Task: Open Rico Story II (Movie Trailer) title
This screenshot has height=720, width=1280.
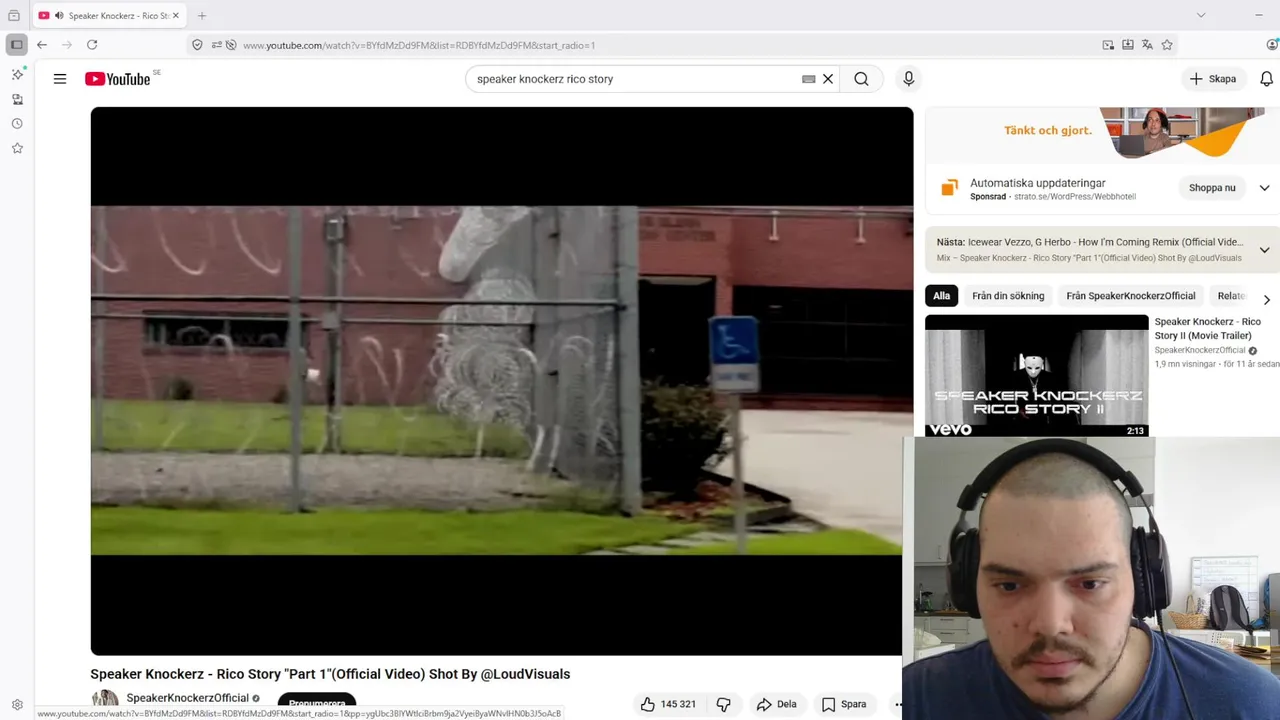Action: click(x=1207, y=329)
